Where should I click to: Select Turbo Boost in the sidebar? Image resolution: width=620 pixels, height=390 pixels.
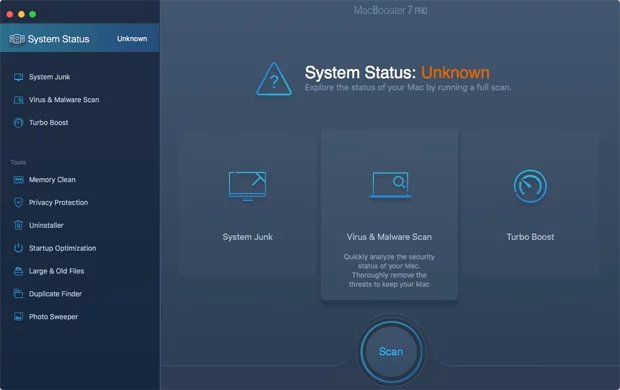[49, 123]
